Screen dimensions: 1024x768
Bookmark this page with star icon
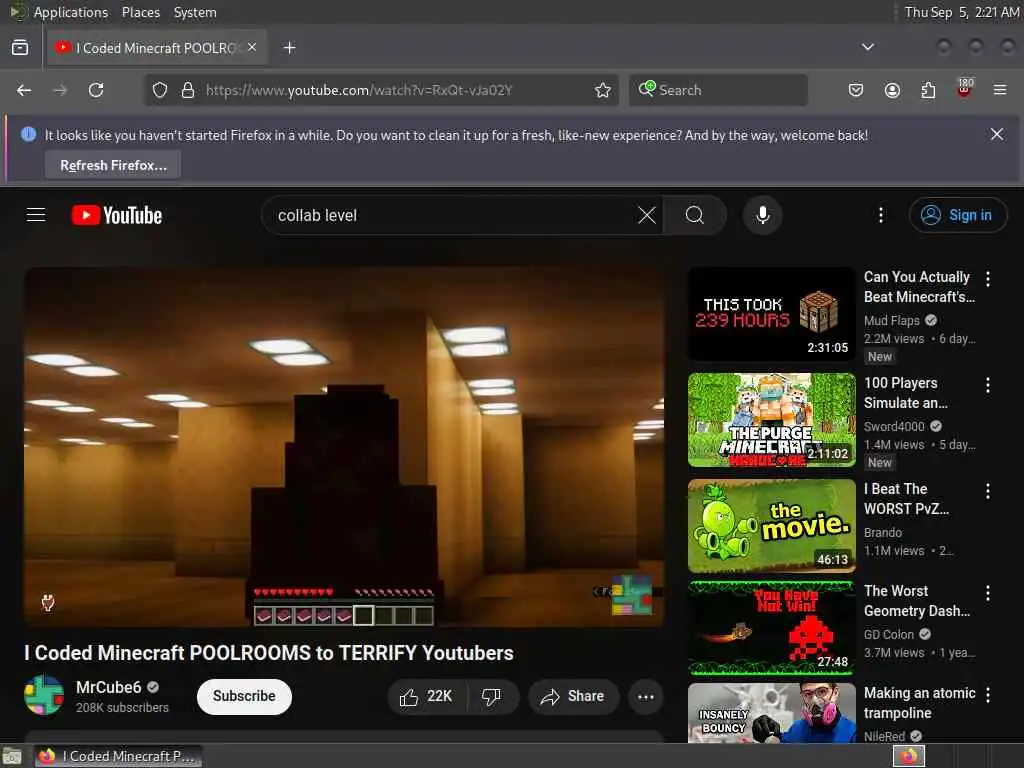click(x=603, y=90)
